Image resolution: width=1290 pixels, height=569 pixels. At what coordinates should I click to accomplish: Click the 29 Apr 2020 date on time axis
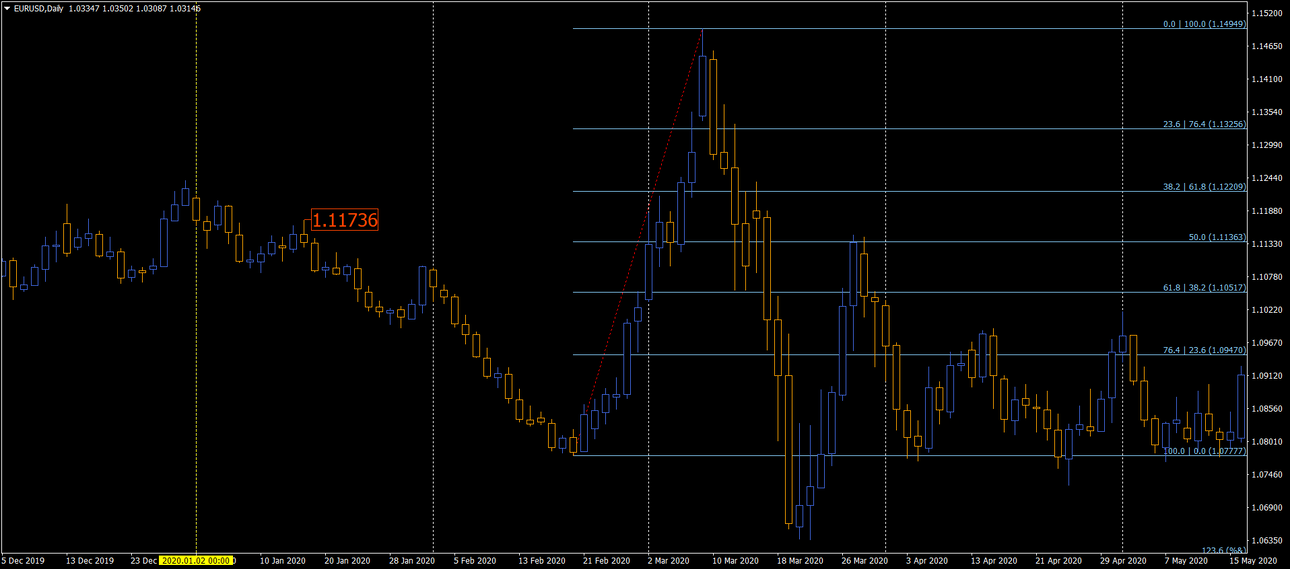(x=1123, y=561)
